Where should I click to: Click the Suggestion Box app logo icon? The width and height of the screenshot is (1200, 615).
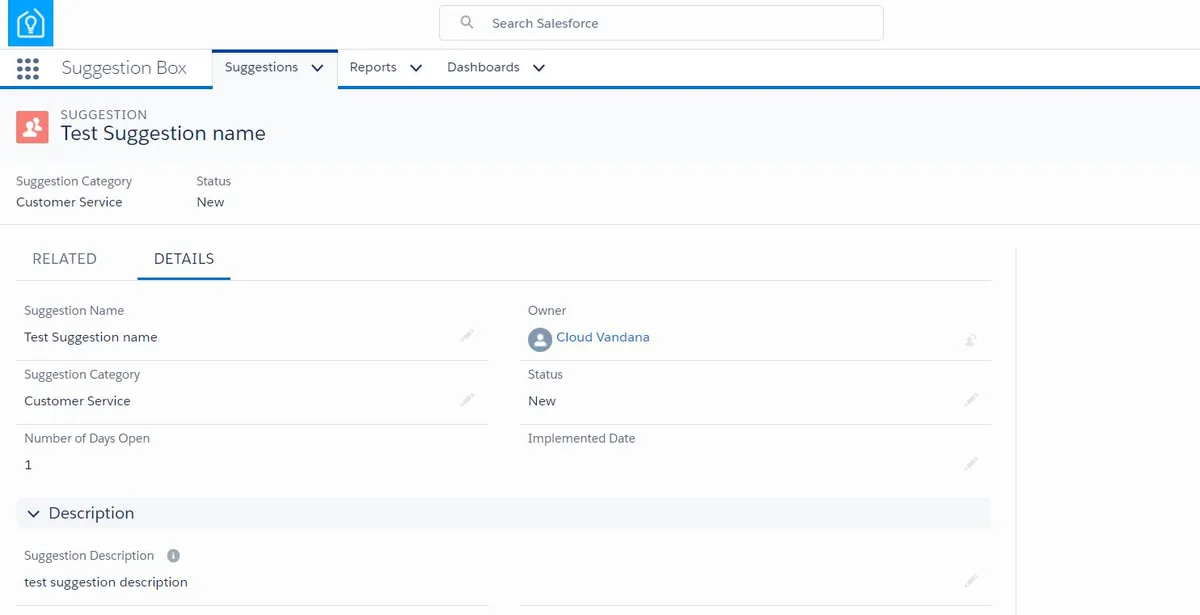tap(31, 23)
